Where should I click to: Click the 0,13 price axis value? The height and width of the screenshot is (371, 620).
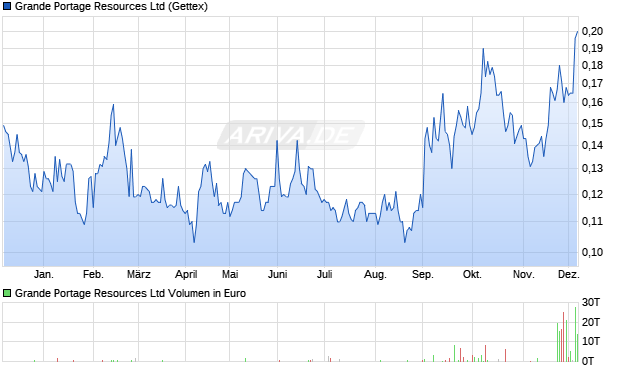[x=592, y=168]
